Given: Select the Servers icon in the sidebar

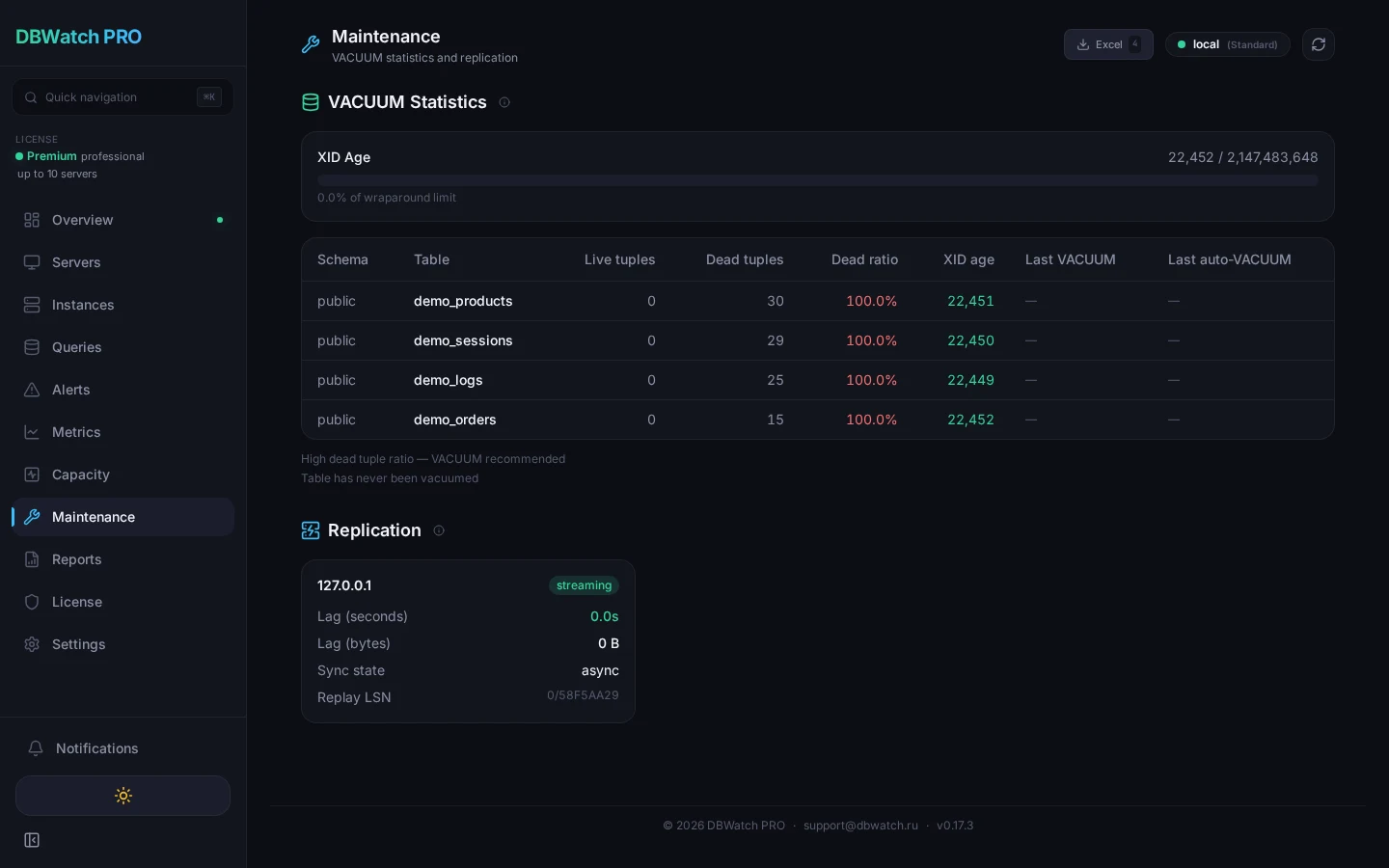Looking at the screenshot, I should 32,262.
